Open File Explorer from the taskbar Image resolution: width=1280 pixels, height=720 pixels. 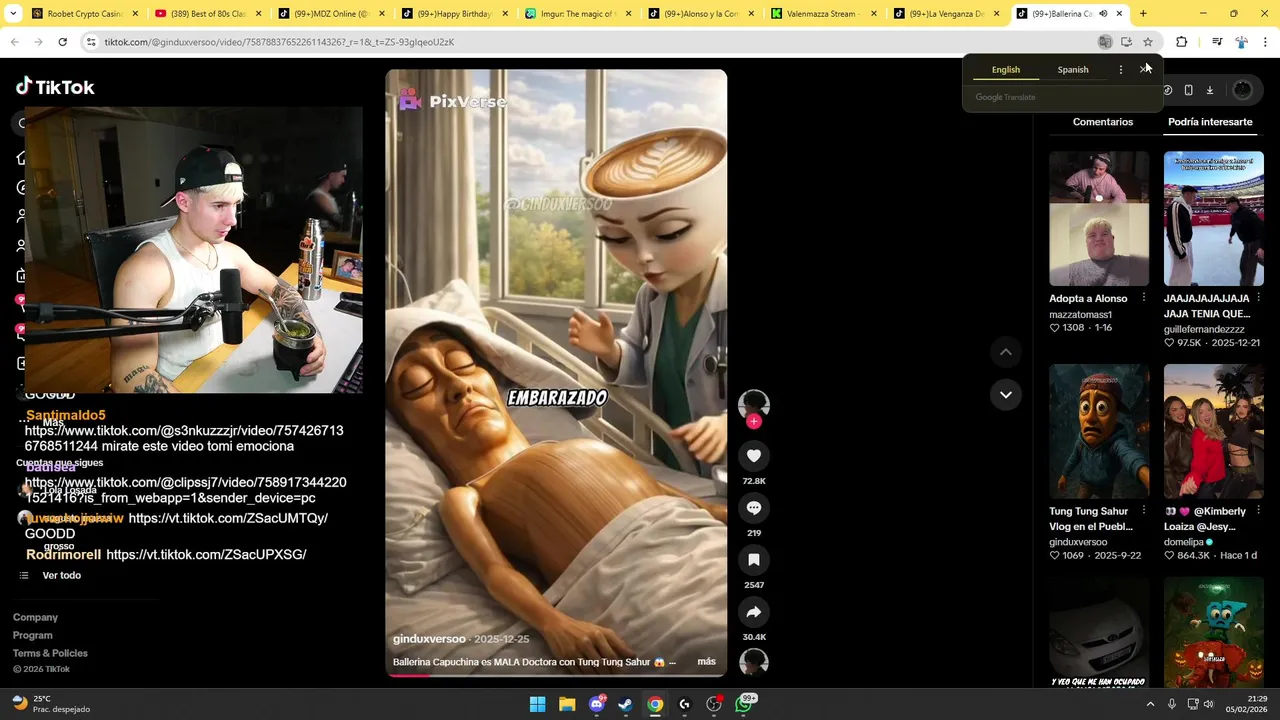[x=567, y=704]
